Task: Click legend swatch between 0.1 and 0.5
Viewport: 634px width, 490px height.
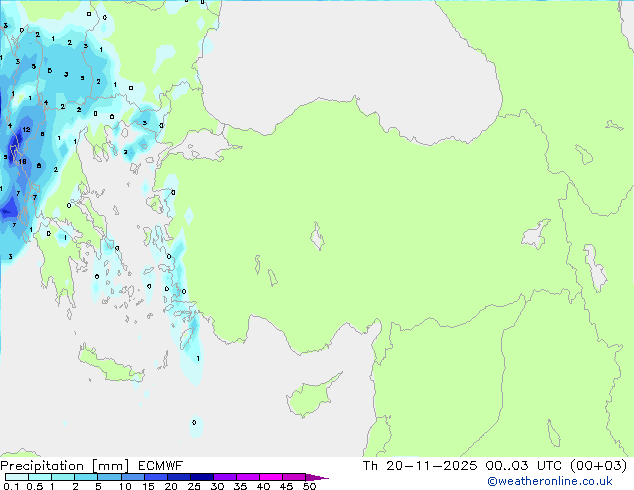Action: [17, 477]
